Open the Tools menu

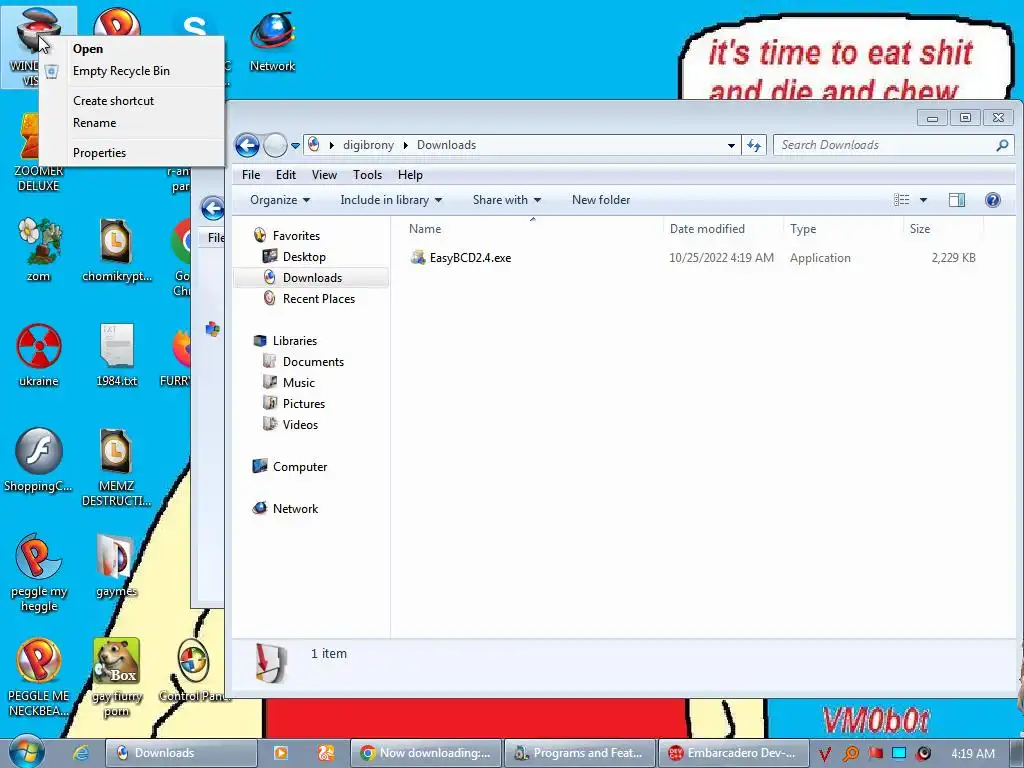click(x=367, y=175)
